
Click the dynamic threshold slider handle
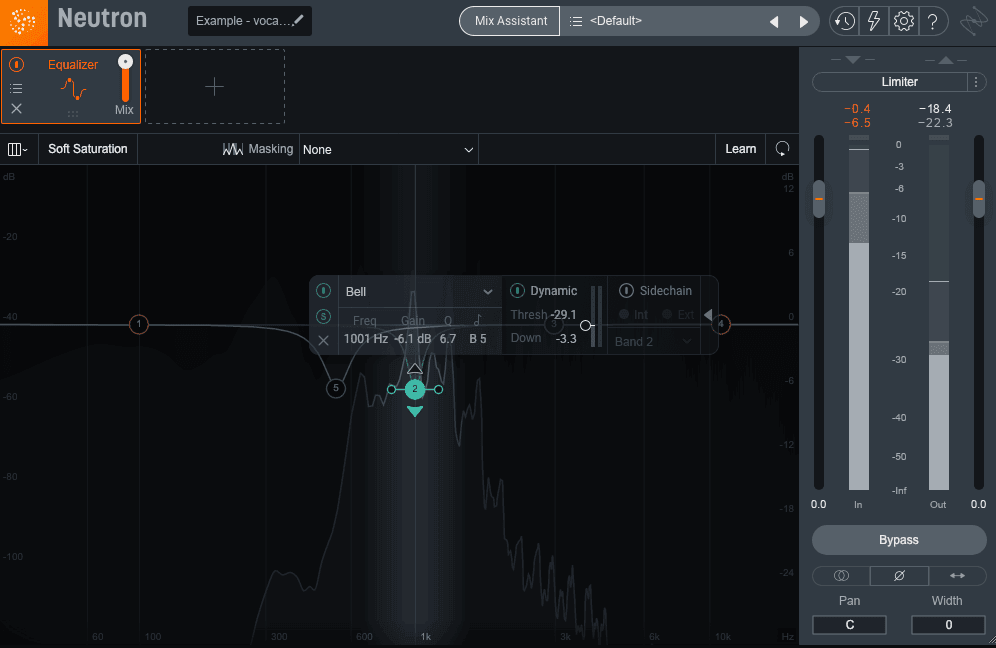586,325
